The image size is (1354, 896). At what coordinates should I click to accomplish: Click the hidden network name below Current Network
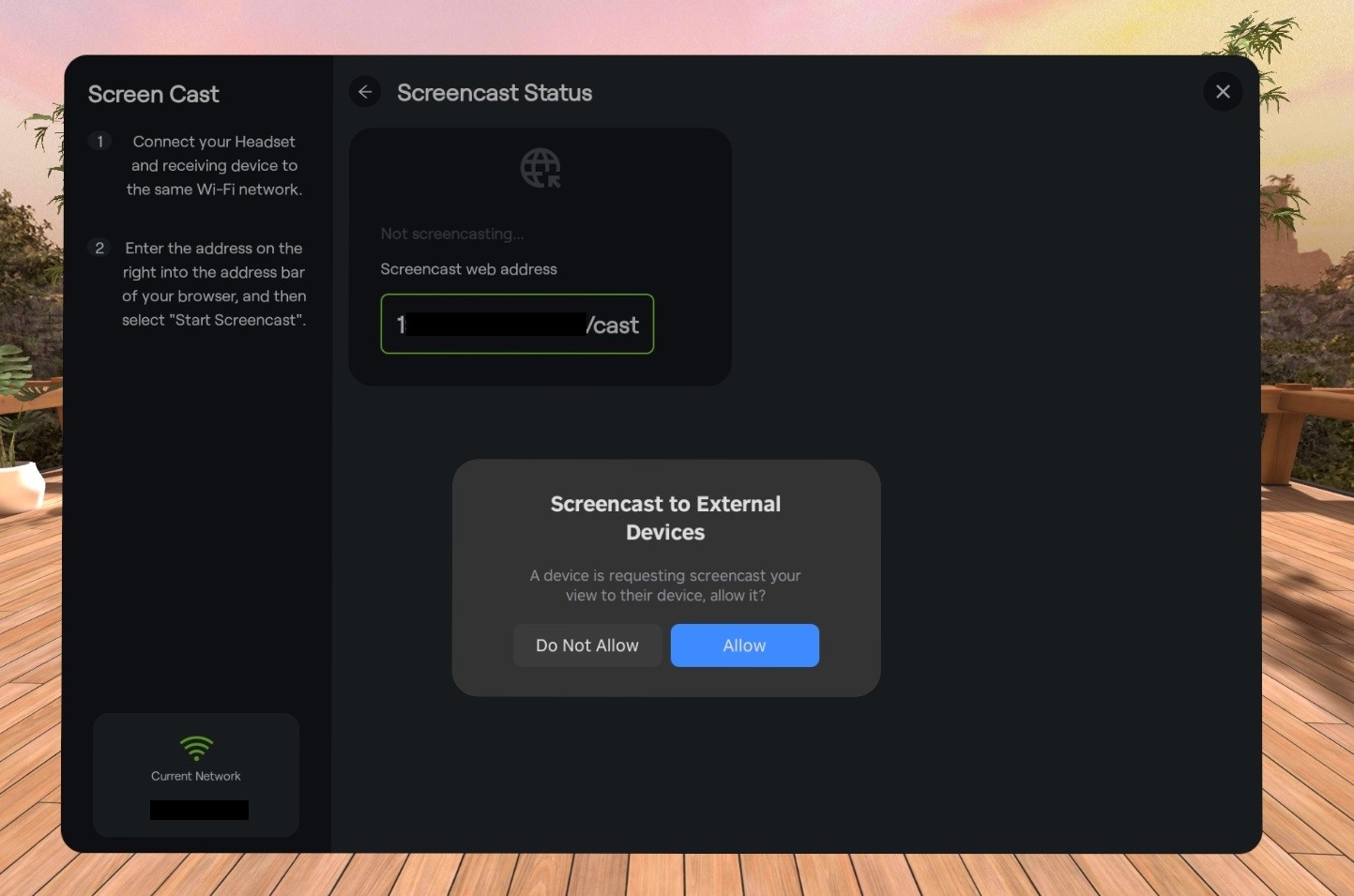198,809
